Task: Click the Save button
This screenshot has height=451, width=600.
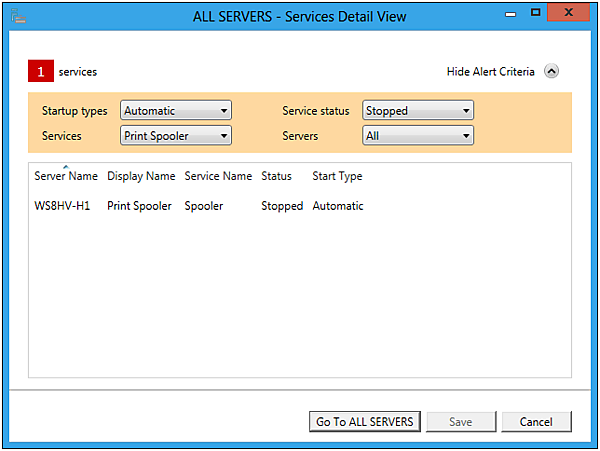Action: click(460, 422)
